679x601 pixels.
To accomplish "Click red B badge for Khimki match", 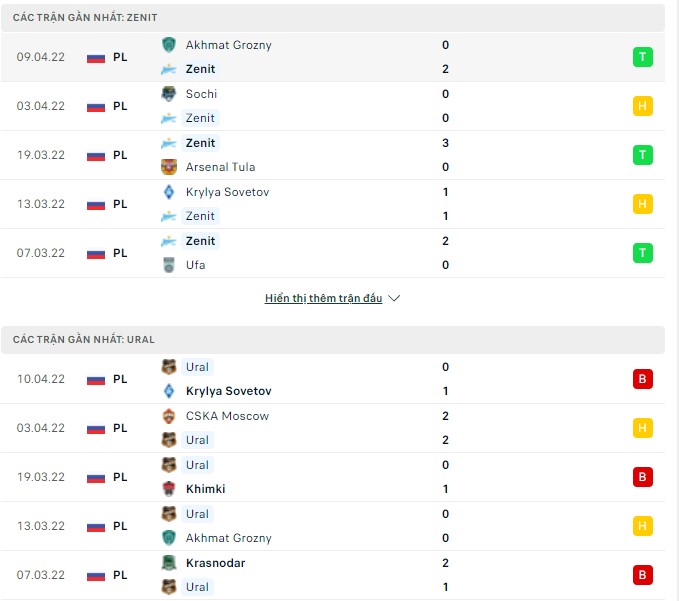I will (642, 477).
